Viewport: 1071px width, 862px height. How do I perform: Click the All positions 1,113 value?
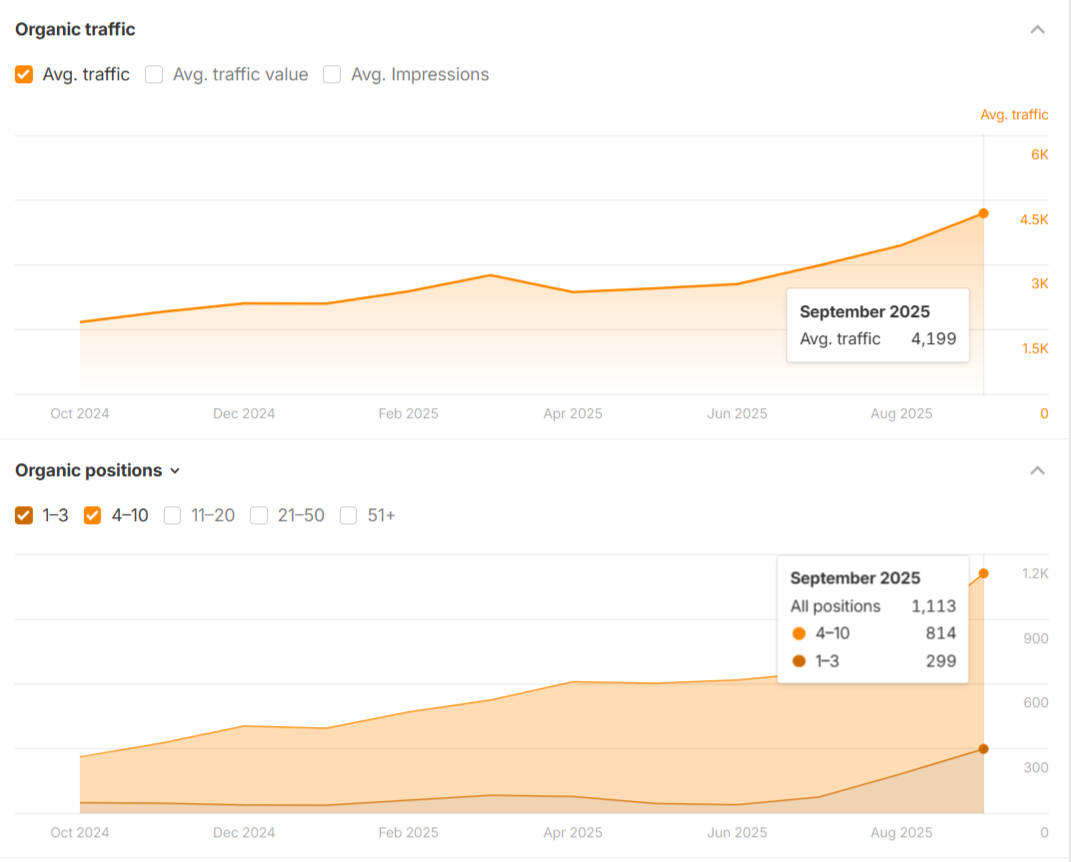click(934, 606)
